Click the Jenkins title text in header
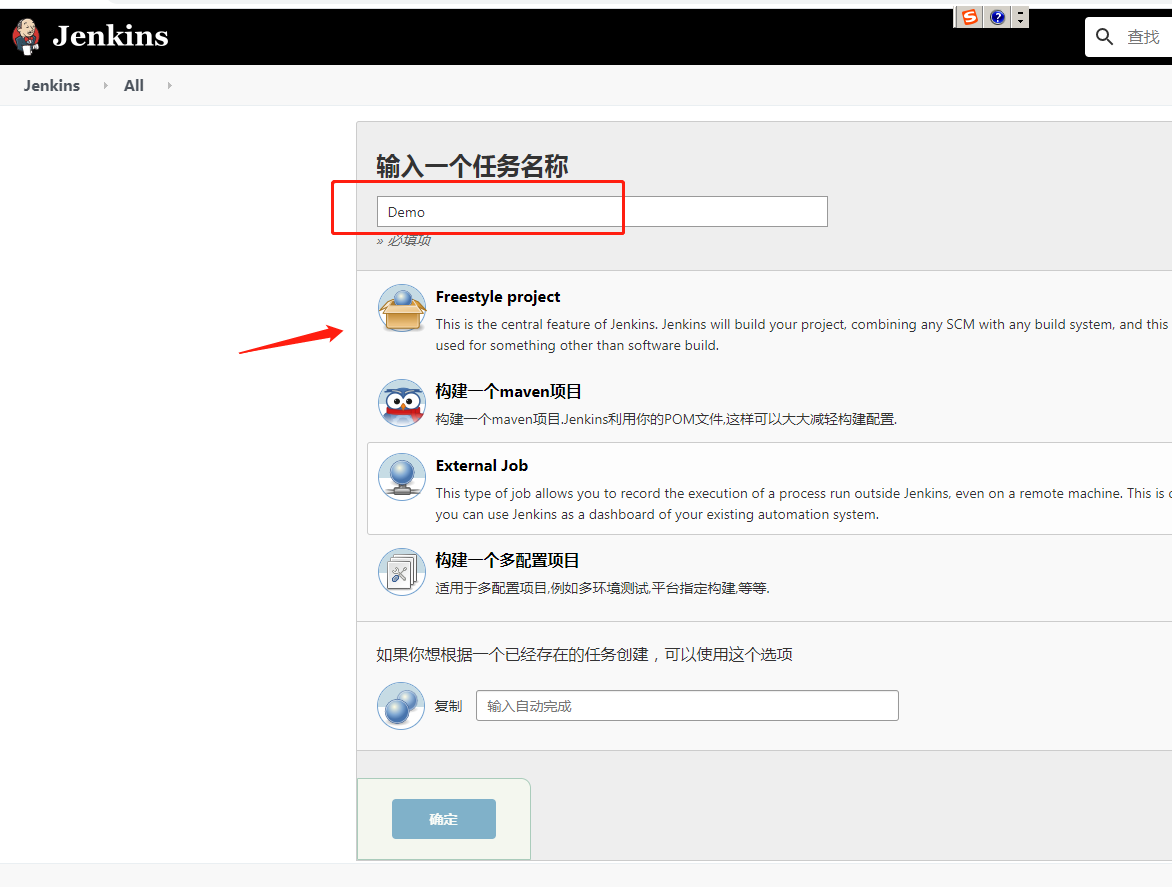The image size is (1172, 887). [110, 37]
